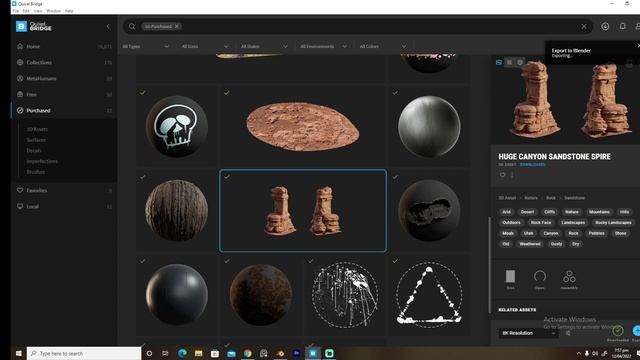
Task: Click the Canyon tag
Action: 551,233
